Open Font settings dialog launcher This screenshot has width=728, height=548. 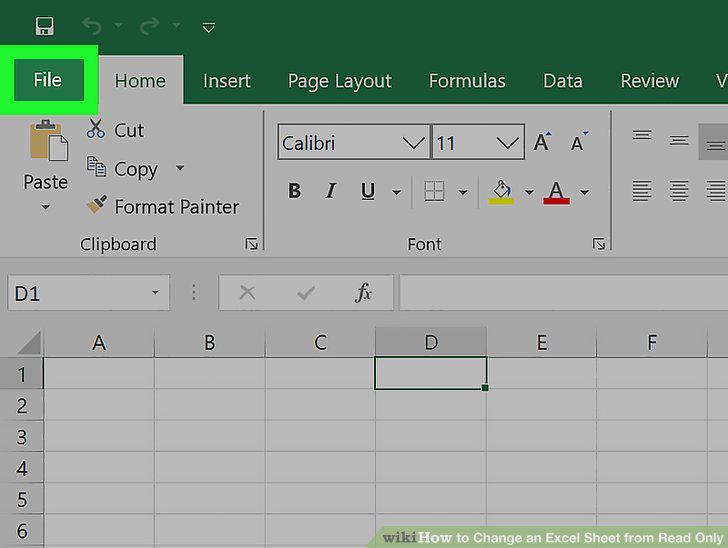[598, 244]
